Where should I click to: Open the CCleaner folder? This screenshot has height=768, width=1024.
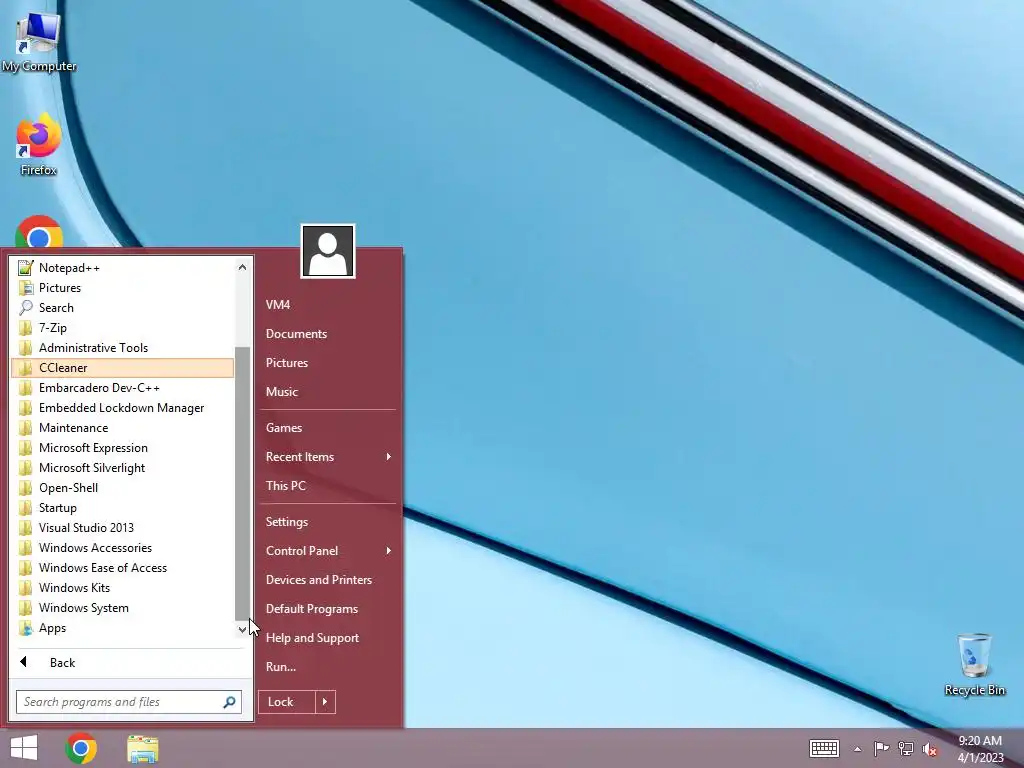point(123,368)
